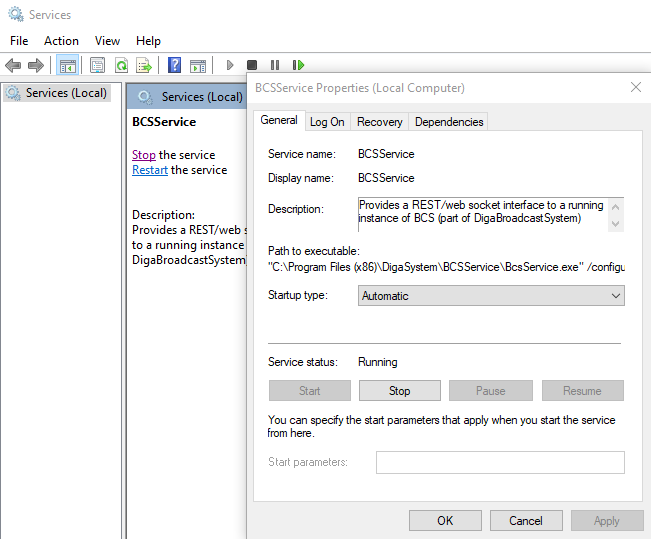Screen dimensions: 651x539
Task: Click the Restart the service link
Action: click(x=150, y=170)
